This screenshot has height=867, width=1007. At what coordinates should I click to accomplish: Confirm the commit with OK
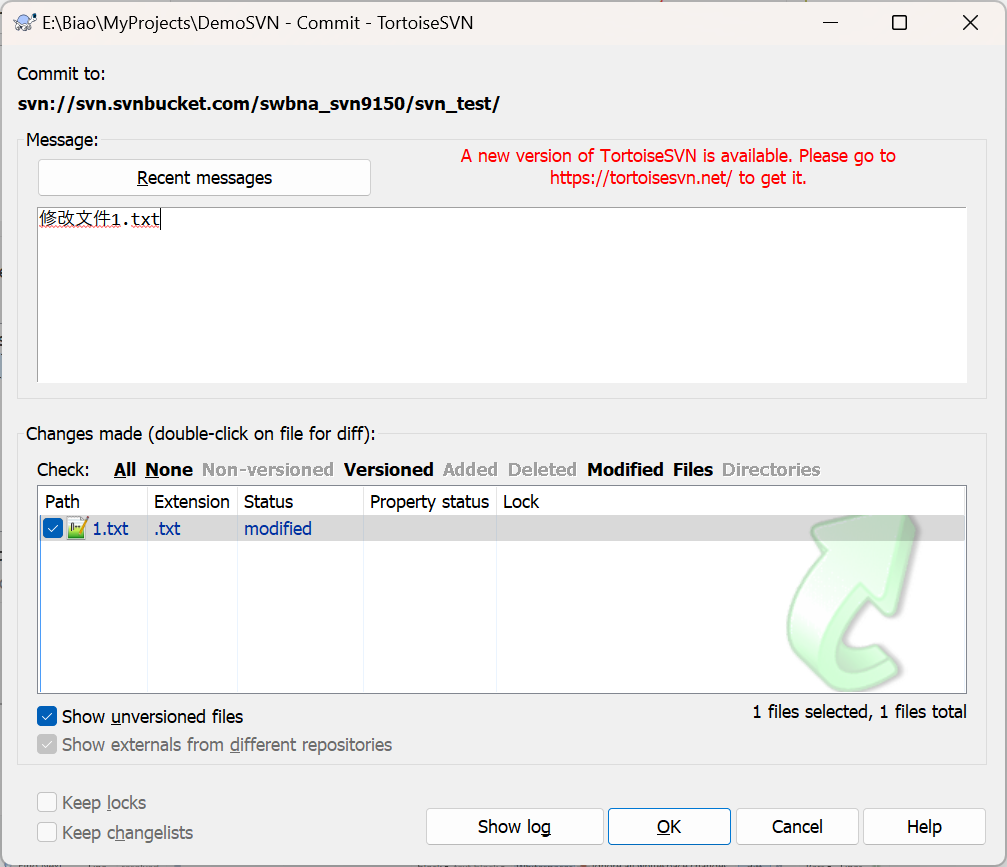[669, 827]
